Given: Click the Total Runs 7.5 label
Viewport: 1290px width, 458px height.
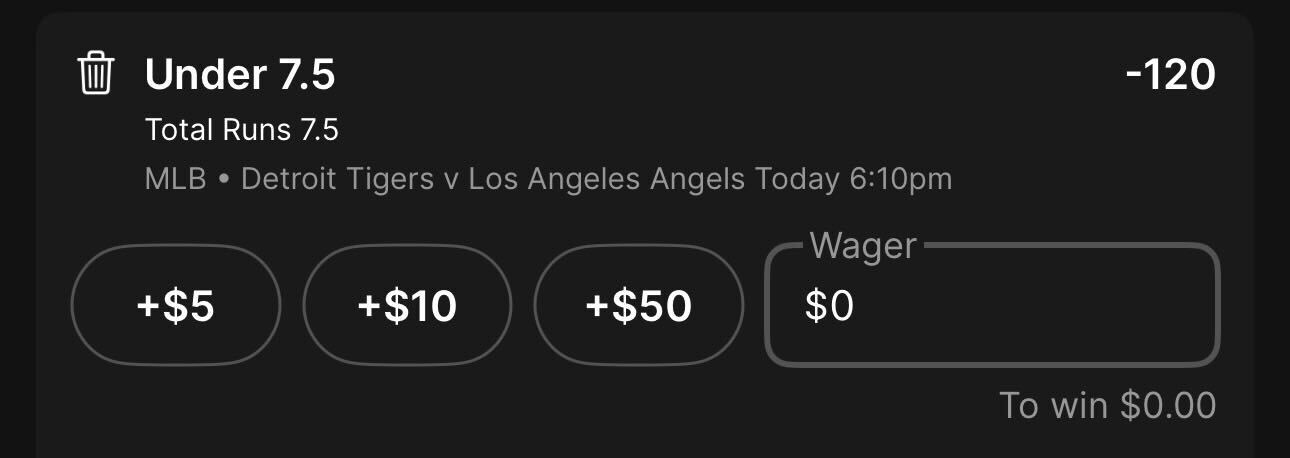Looking at the screenshot, I should [x=242, y=130].
